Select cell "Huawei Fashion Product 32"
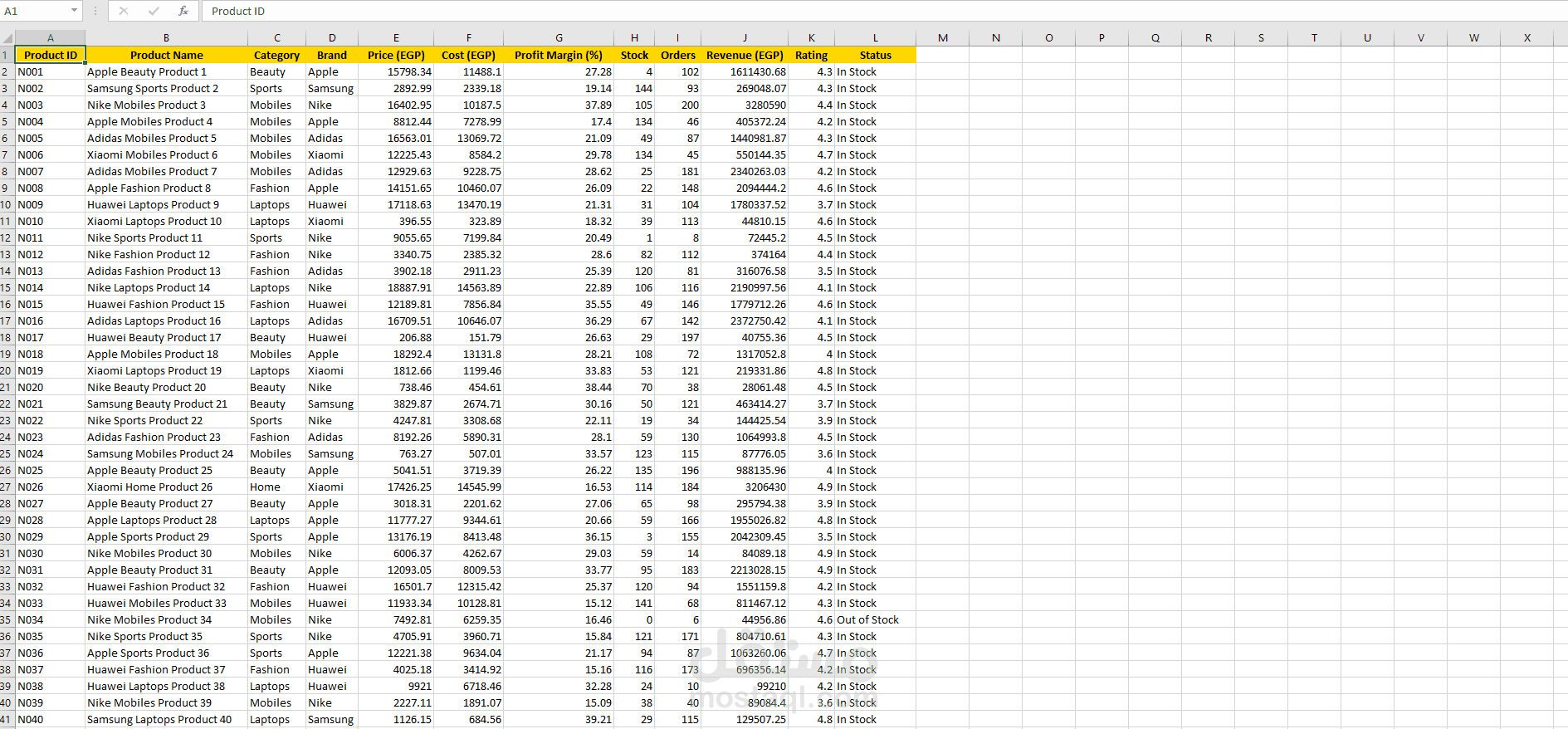Screen dimensions: 1568x729 pos(166,586)
